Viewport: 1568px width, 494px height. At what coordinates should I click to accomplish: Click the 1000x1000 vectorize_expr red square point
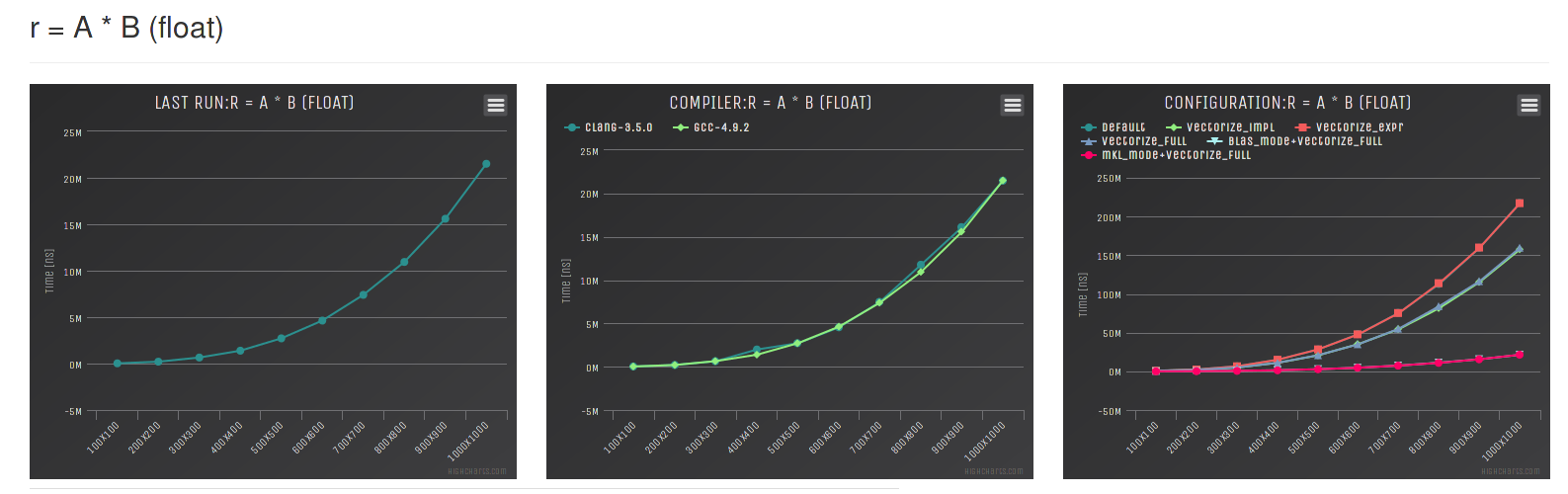pyautogui.click(x=1520, y=204)
